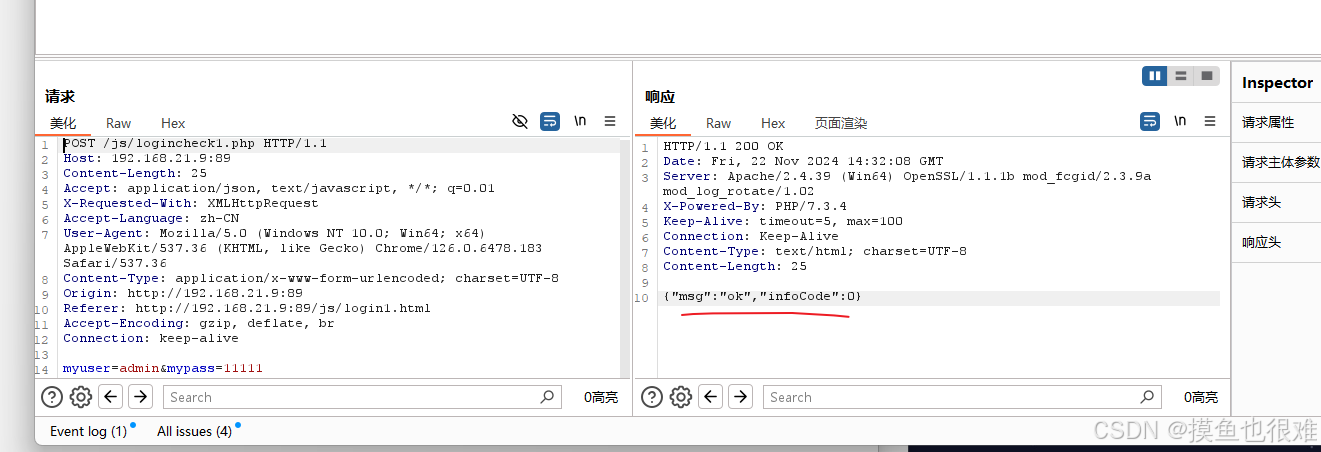Click response Content-Type: text/html line
Image resolution: width=1321 pixels, height=452 pixels.
click(x=815, y=251)
